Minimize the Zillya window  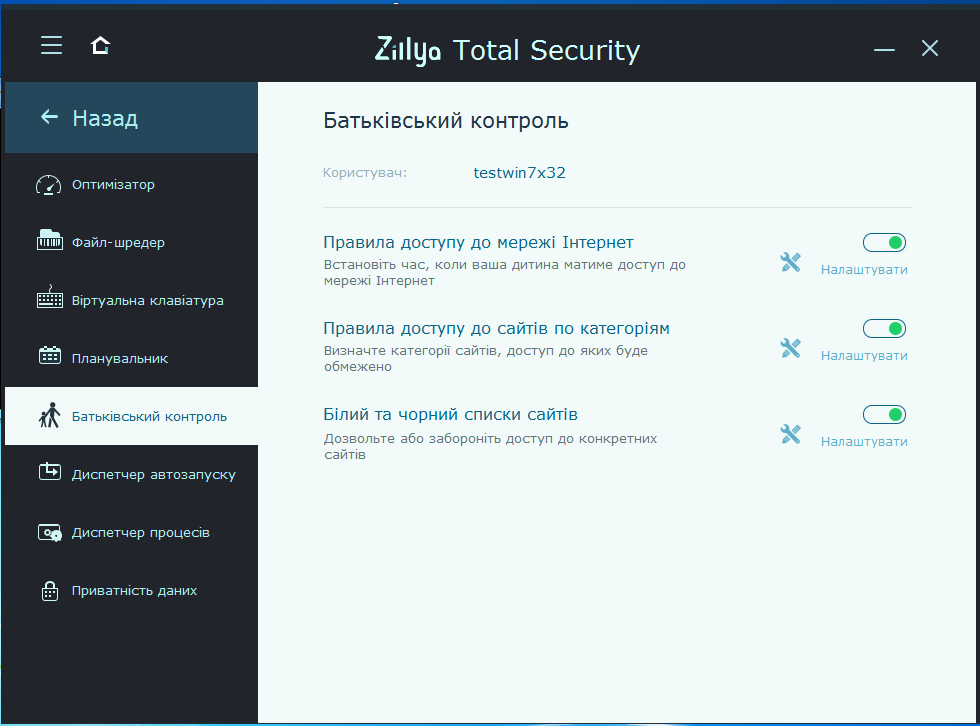884,49
